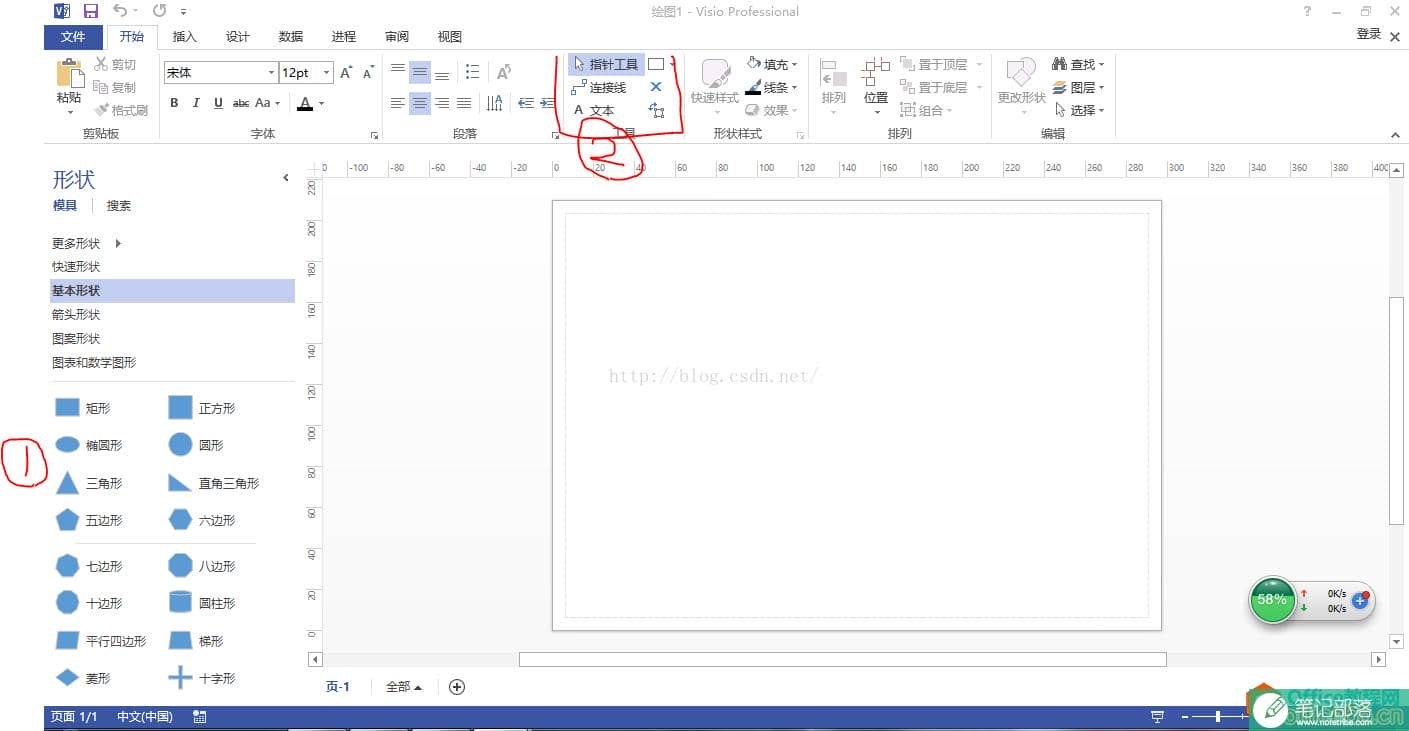Select the rectangle drawing tool

[x=656, y=64]
